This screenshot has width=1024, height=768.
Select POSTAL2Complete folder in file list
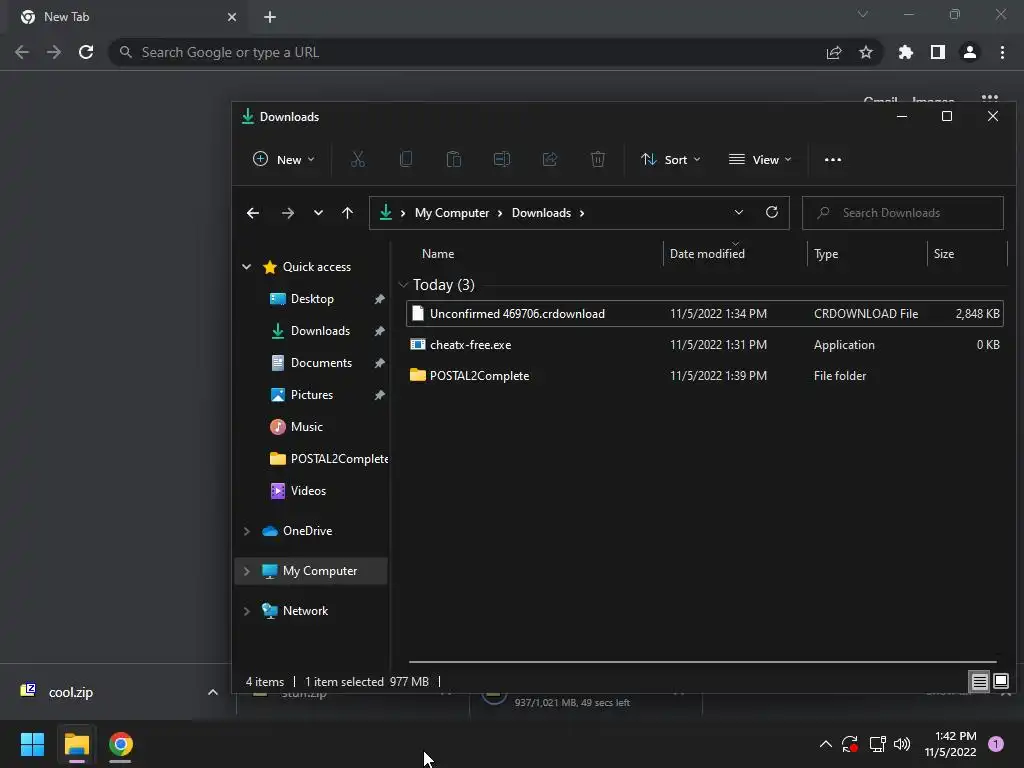[705, 376]
